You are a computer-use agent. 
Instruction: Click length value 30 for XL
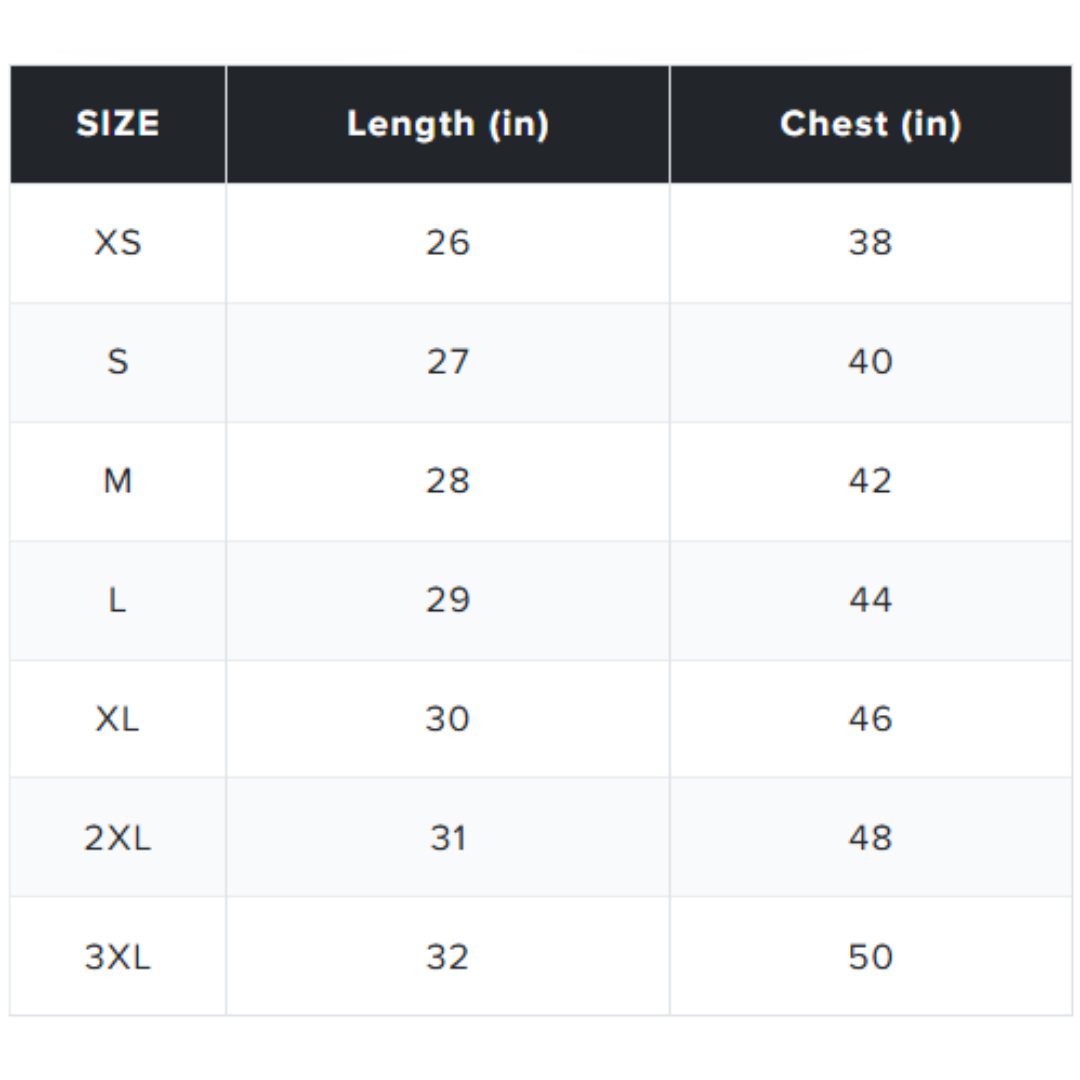click(x=448, y=719)
